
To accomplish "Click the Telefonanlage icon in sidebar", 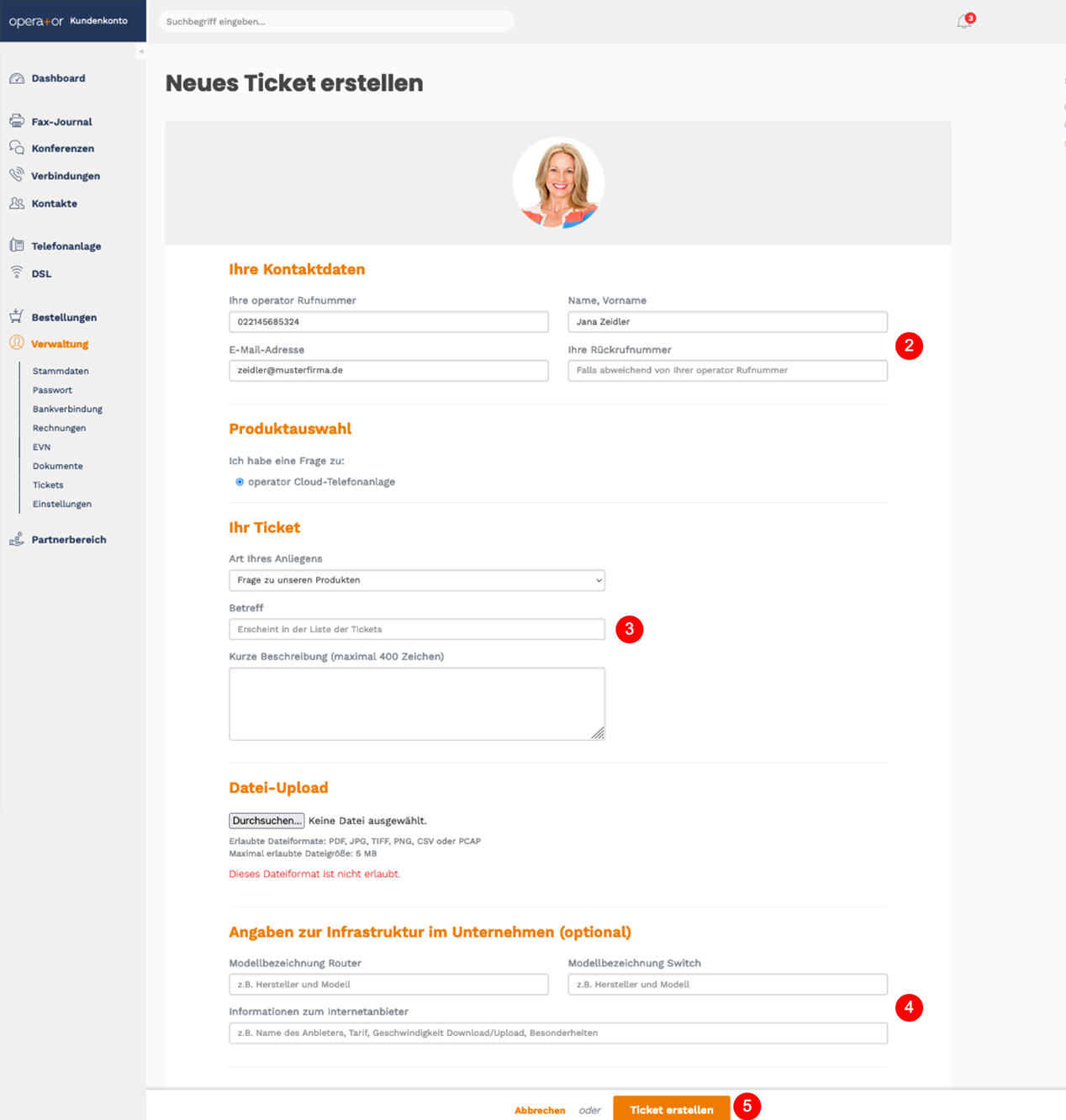I will pyautogui.click(x=17, y=246).
